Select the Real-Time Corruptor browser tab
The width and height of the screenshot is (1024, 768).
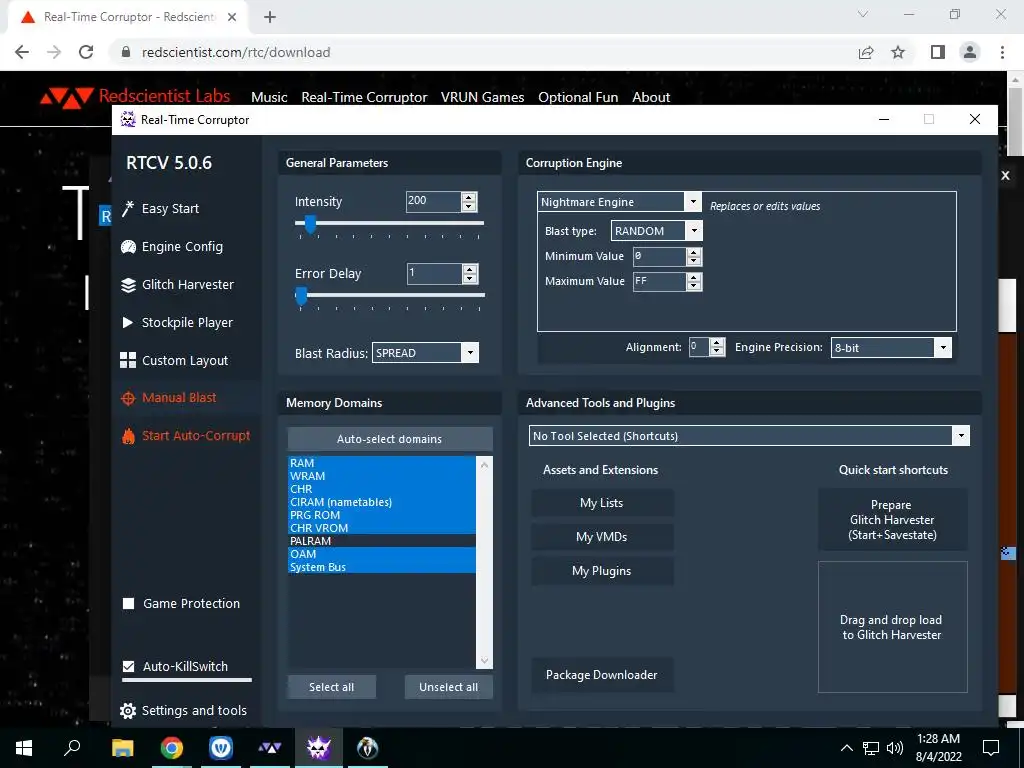(128, 17)
